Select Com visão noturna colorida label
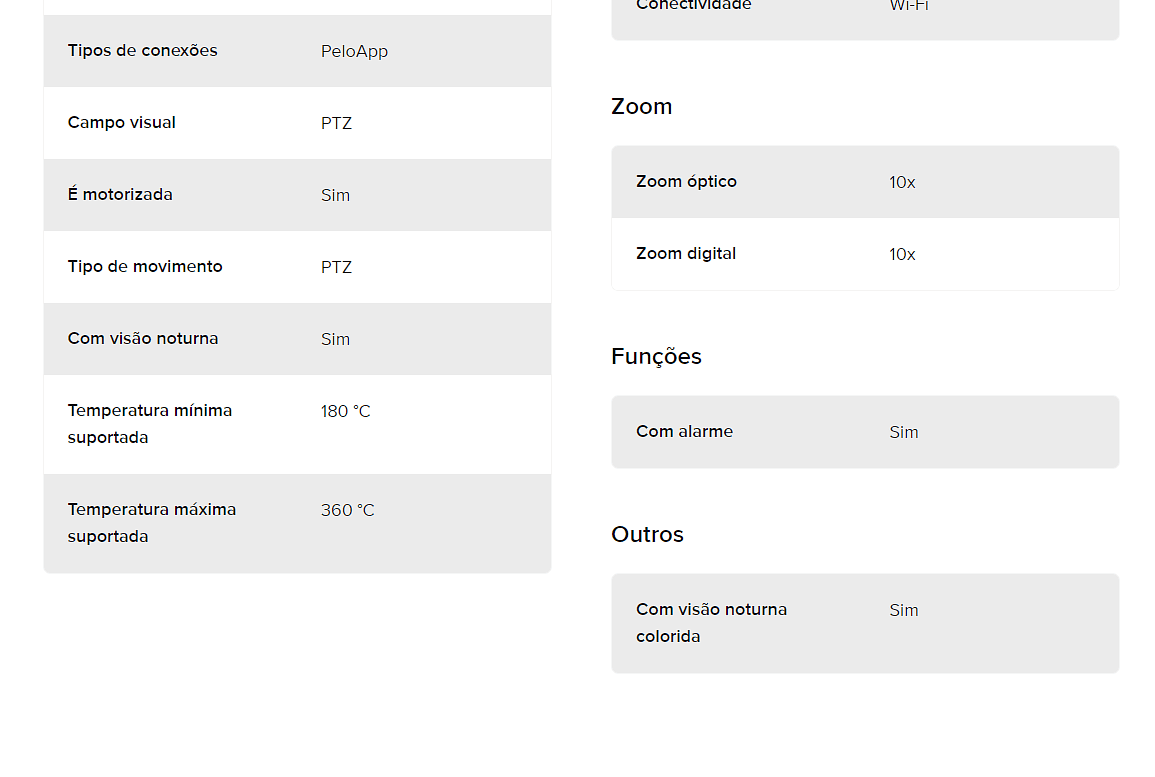1155x777 pixels. [712, 623]
